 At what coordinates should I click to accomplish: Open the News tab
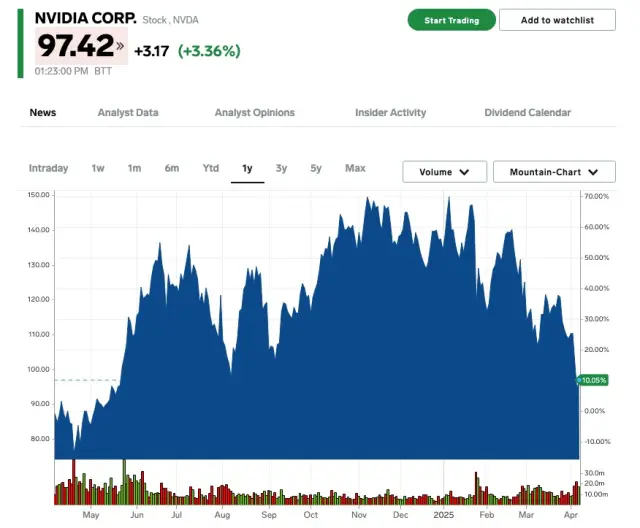point(43,113)
